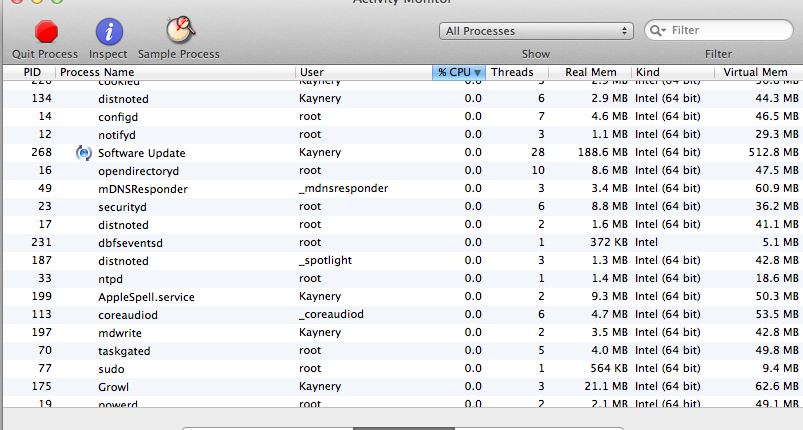803x430 pixels.
Task: Open the All Processes dropdown
Action: click(x=536, y=31)
